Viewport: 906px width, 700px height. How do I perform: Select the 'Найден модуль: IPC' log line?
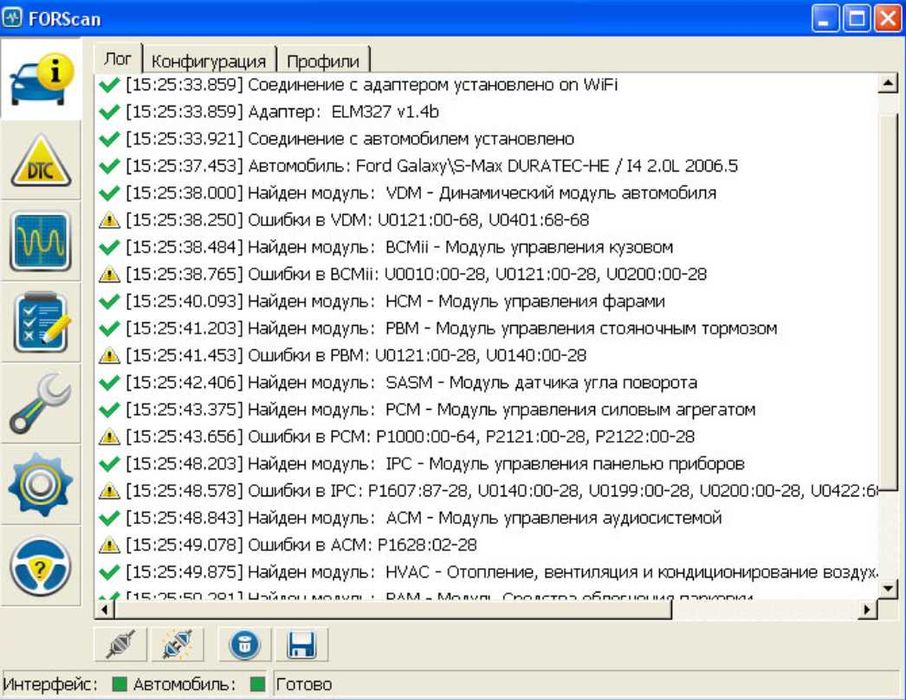[x=422, y=464]
